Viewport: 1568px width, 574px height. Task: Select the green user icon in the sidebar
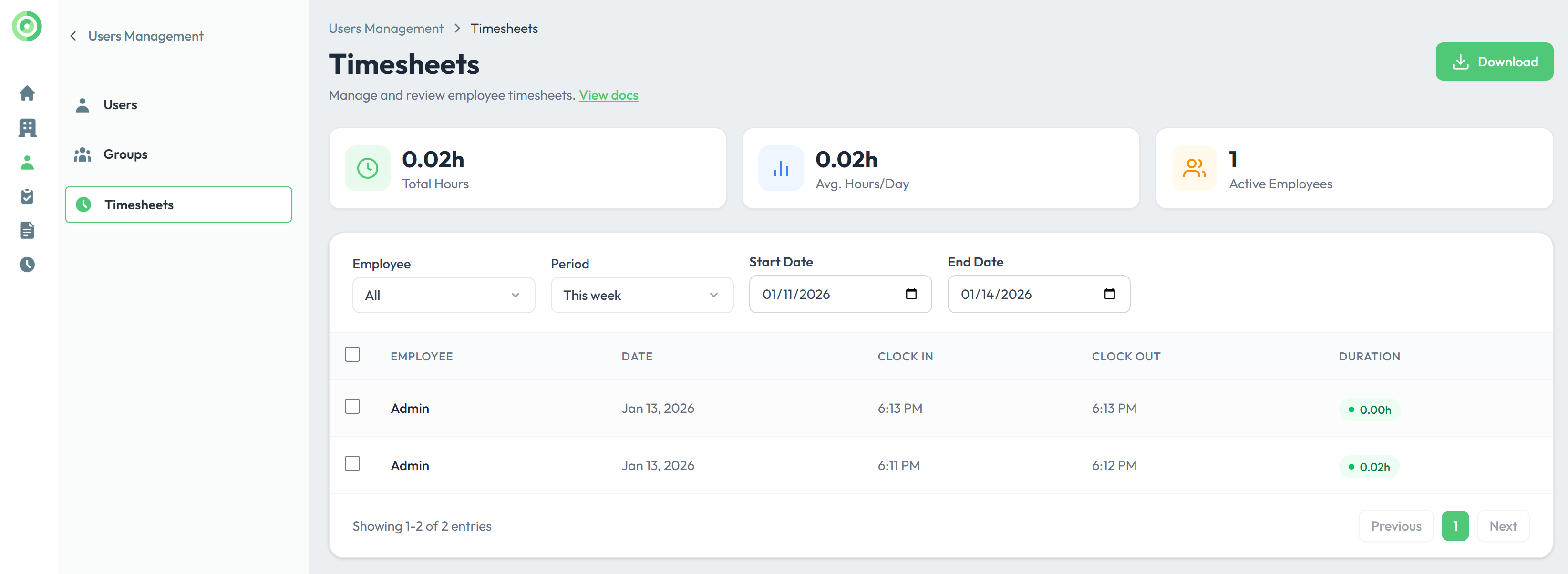27,163
